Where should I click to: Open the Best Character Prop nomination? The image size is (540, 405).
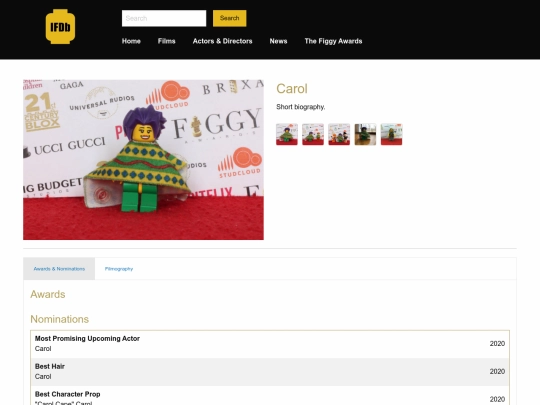pyautogui.click(x=270, y=396)
